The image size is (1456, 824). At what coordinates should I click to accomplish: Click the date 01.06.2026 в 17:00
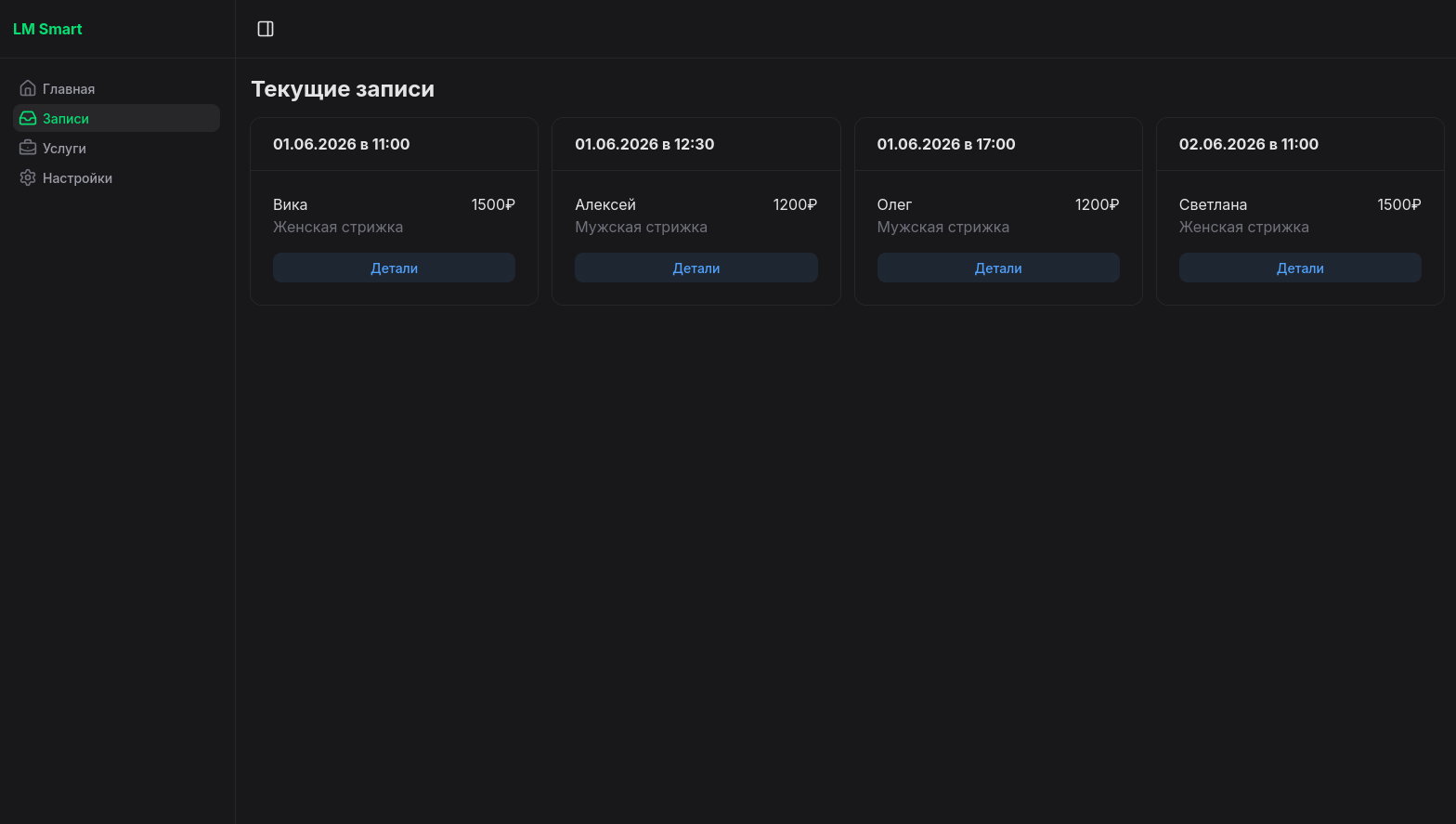[946, 144]
